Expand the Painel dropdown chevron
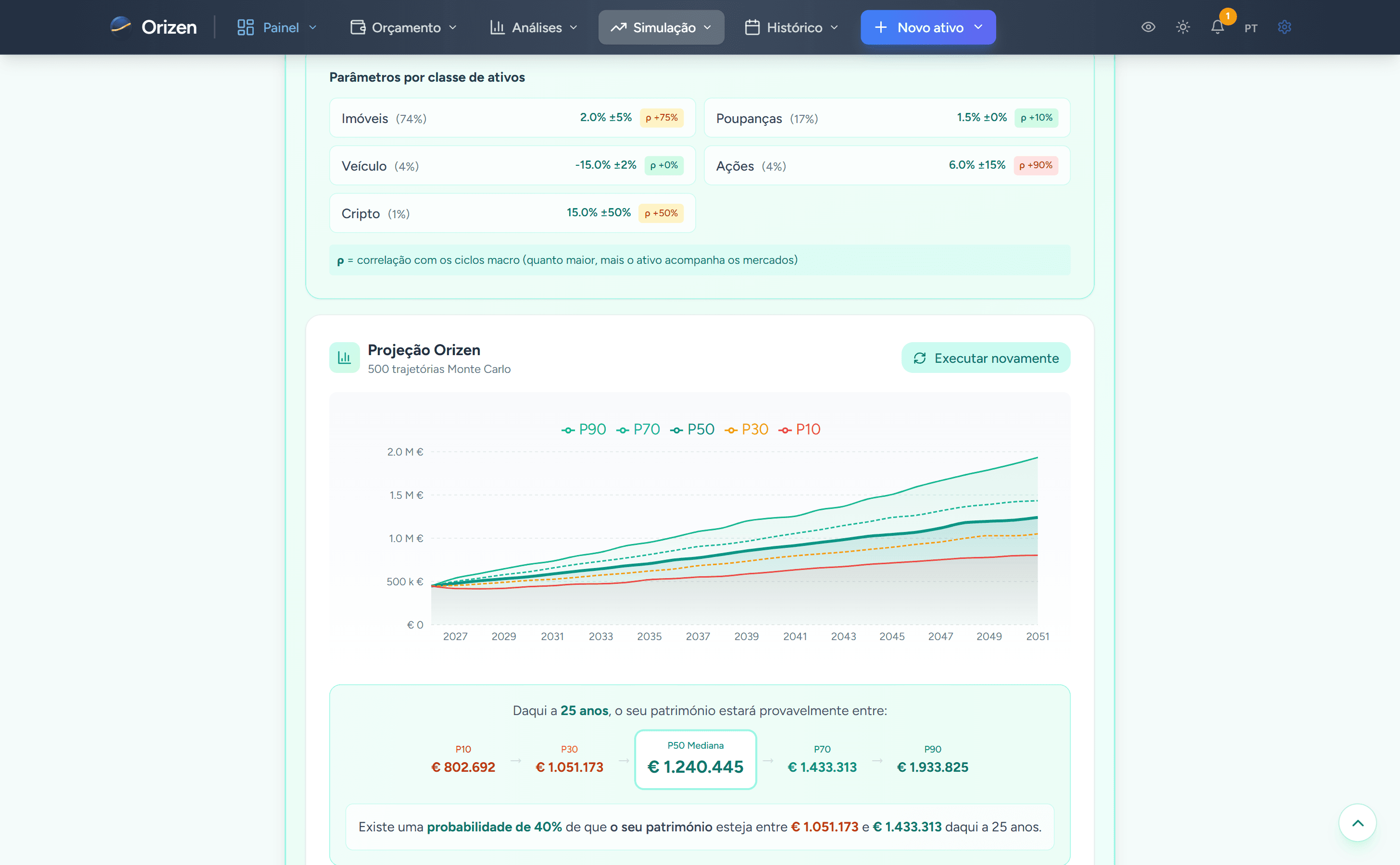Image resolution: width=1400 pixels, height=865 pixels. point(312,27)
